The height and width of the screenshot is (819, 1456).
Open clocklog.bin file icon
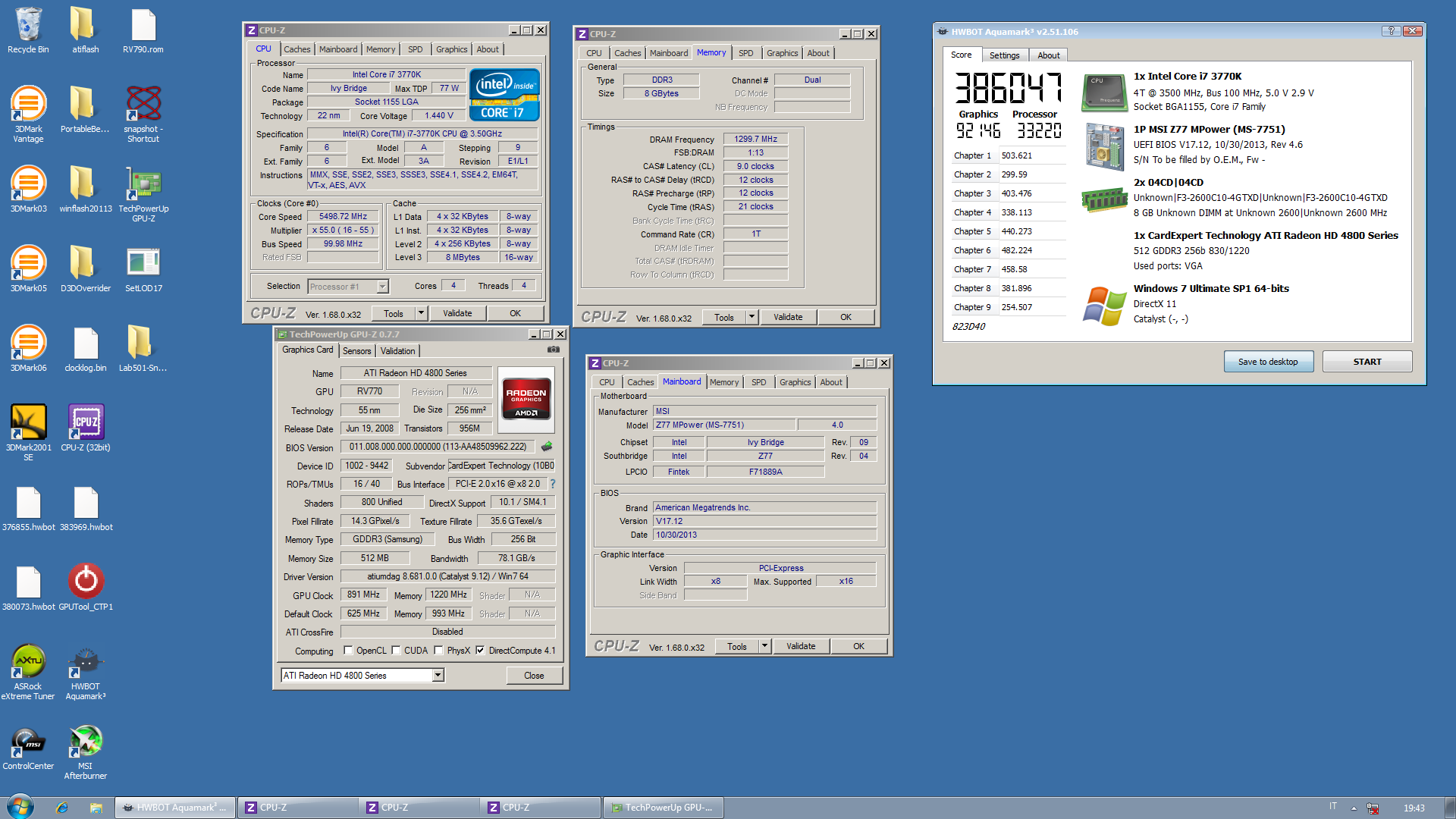click(x=85, y=349)
